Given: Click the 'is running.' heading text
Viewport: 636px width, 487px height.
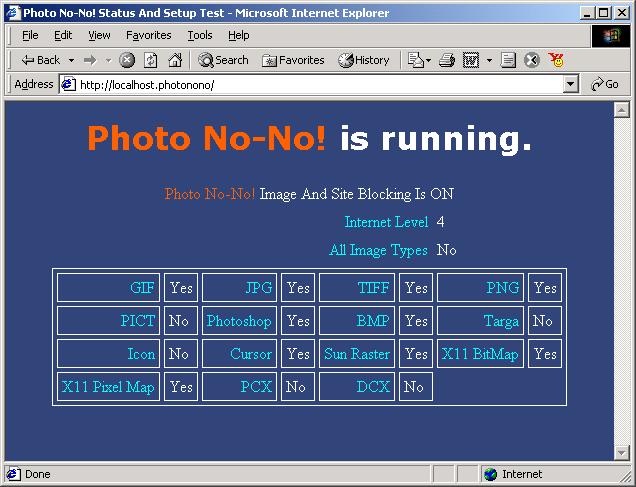Looking at the screenshot, I should 436,139.
